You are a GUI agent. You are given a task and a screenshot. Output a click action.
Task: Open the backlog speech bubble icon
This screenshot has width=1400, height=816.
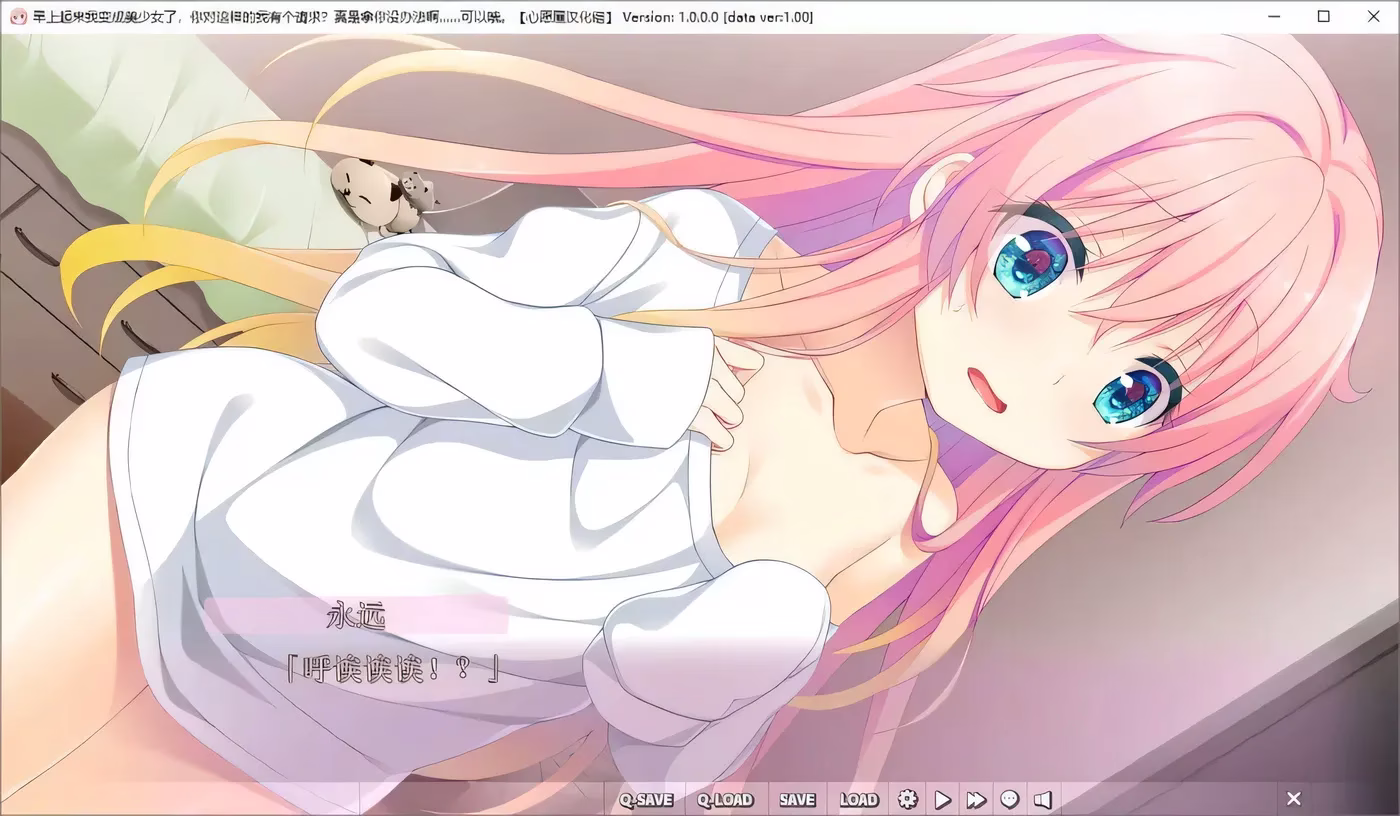1010,799
